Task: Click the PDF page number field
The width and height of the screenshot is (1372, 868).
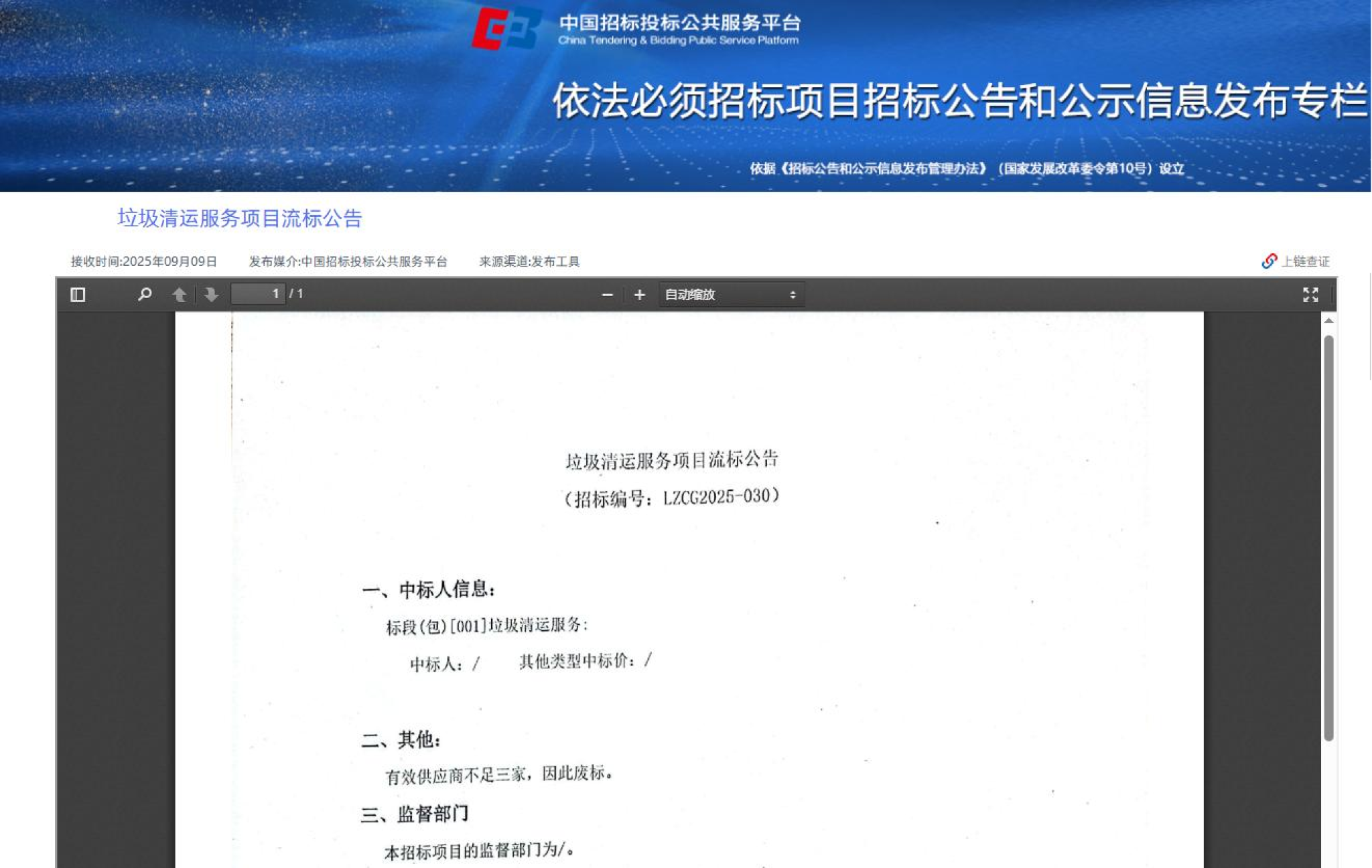Action: tap(258, 294)
